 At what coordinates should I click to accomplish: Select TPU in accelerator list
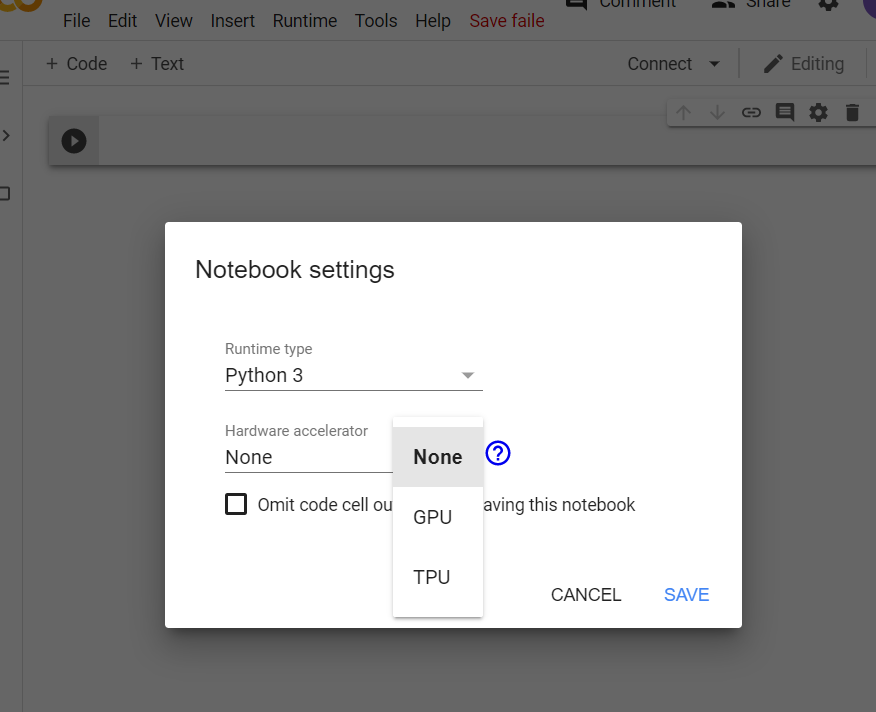coord(438,577)
